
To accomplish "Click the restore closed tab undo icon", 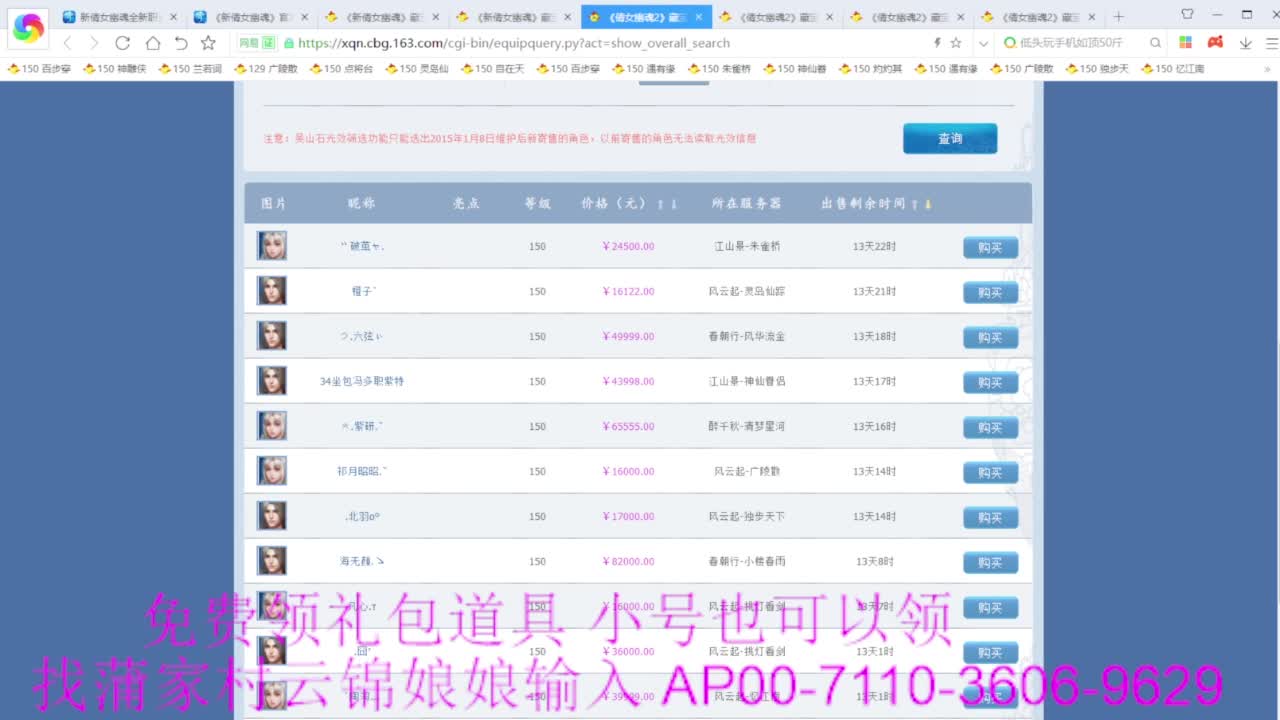I will (x=180, y=43).
